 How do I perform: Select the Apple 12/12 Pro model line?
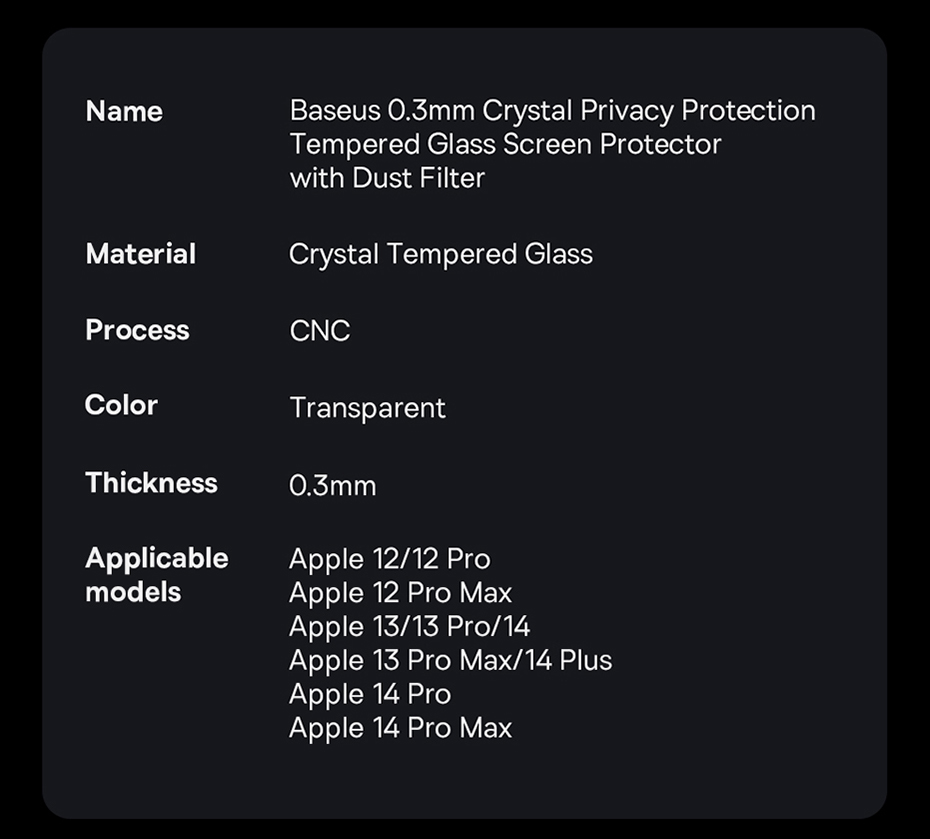pos(390,559)
